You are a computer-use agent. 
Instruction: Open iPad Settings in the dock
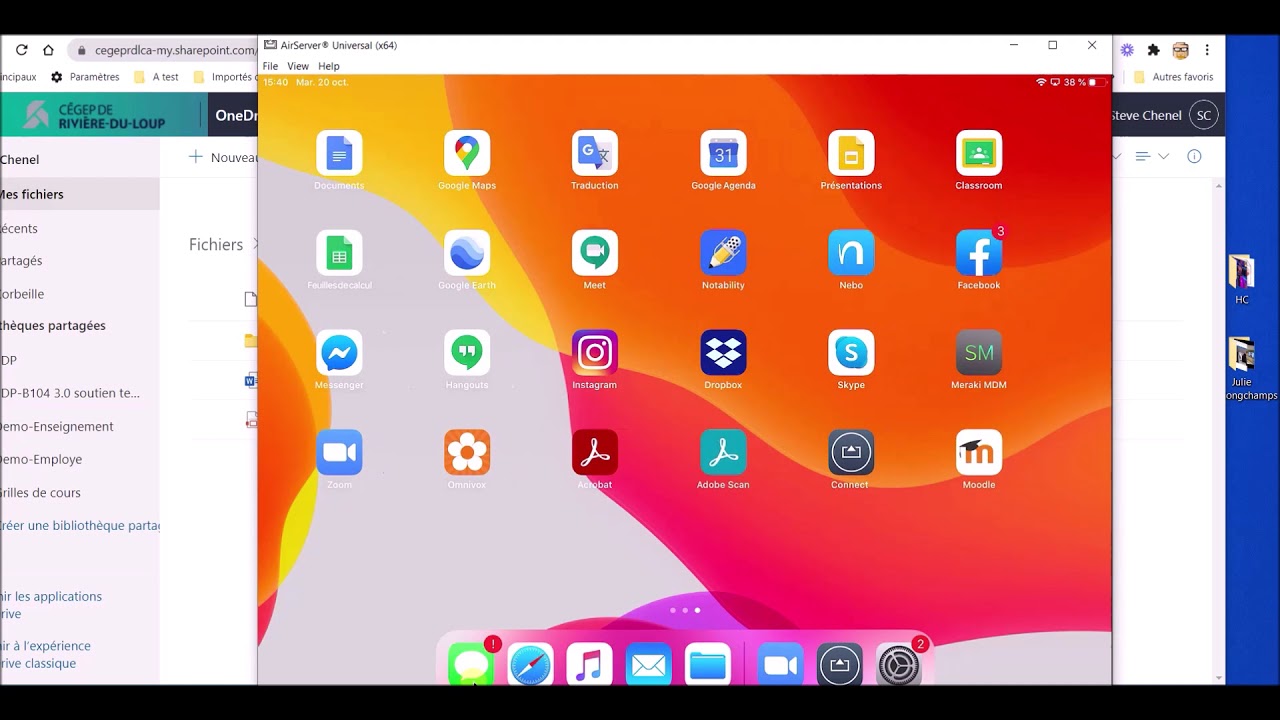[898, 665]
